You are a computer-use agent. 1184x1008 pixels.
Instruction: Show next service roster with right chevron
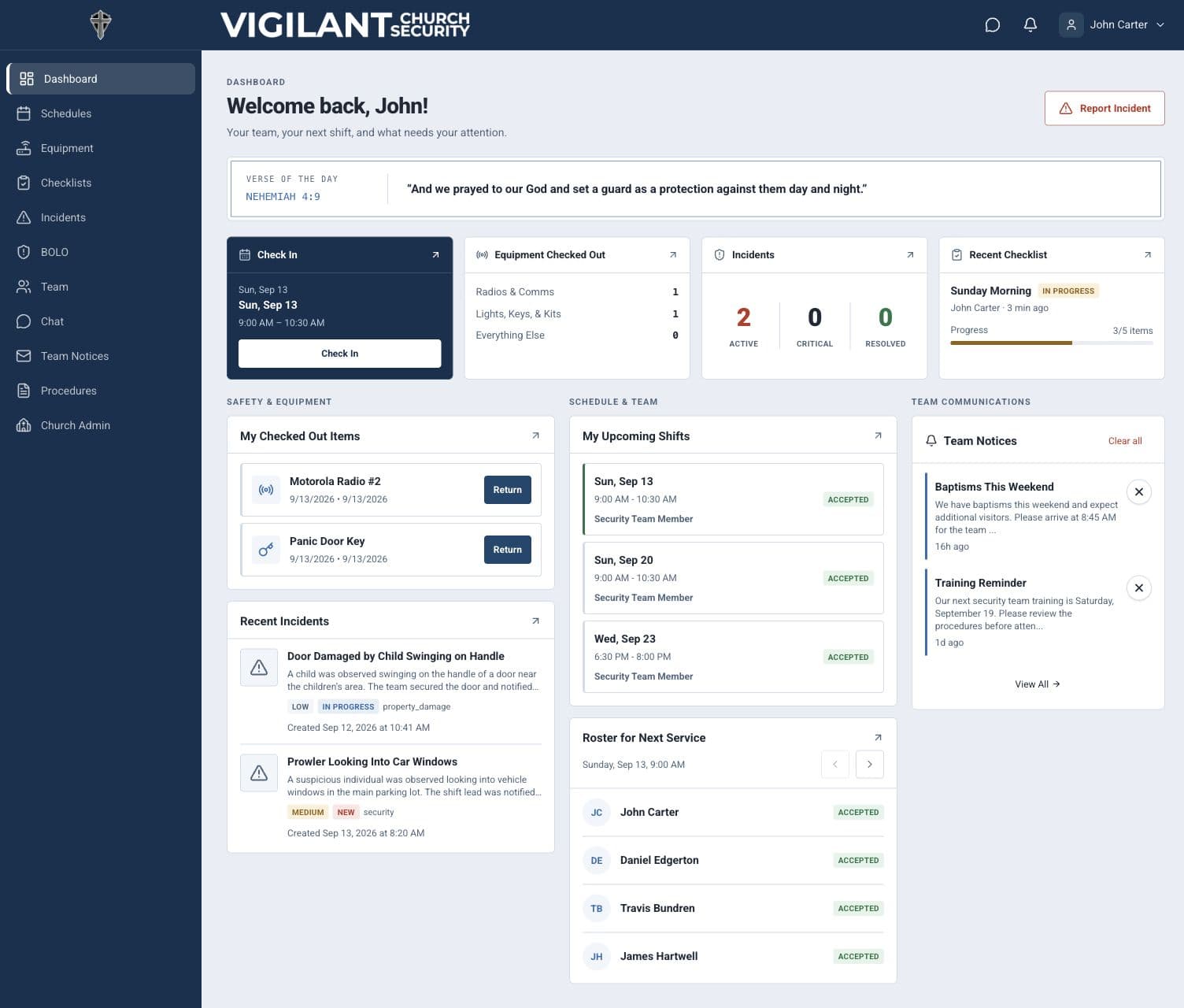[869, 764]
